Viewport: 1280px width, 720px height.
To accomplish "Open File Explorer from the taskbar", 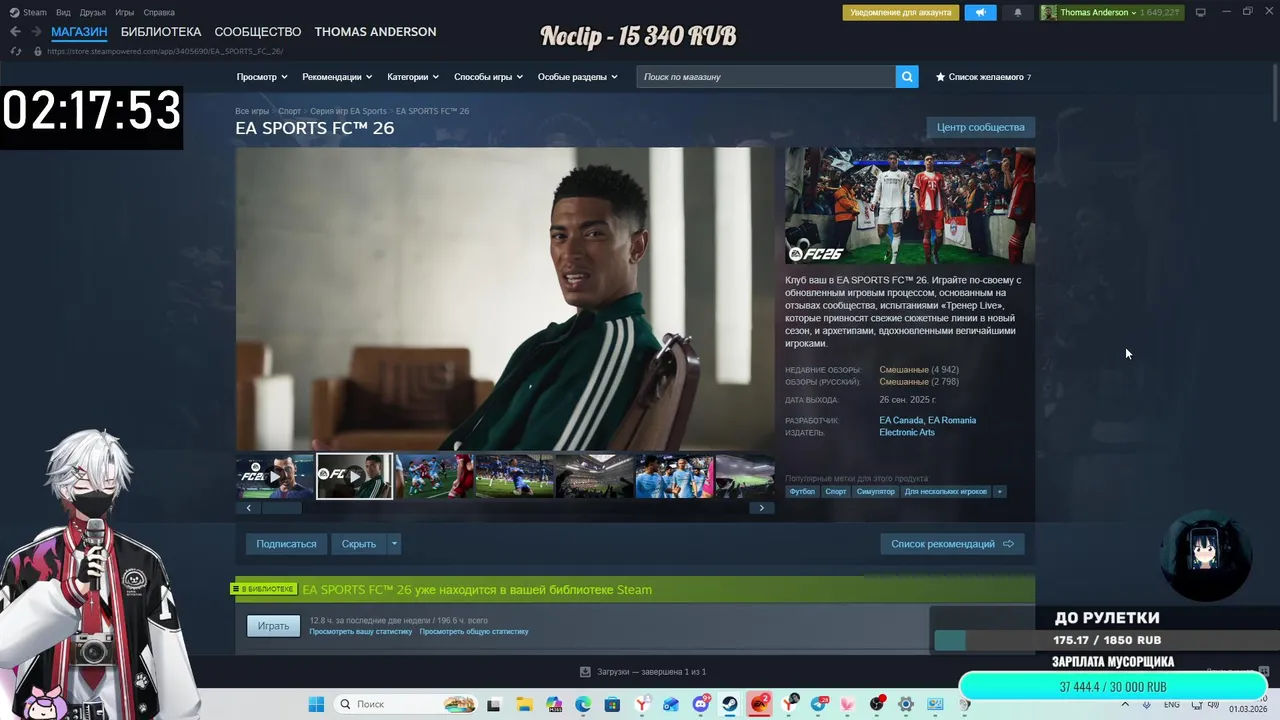I will pos(524,704).
